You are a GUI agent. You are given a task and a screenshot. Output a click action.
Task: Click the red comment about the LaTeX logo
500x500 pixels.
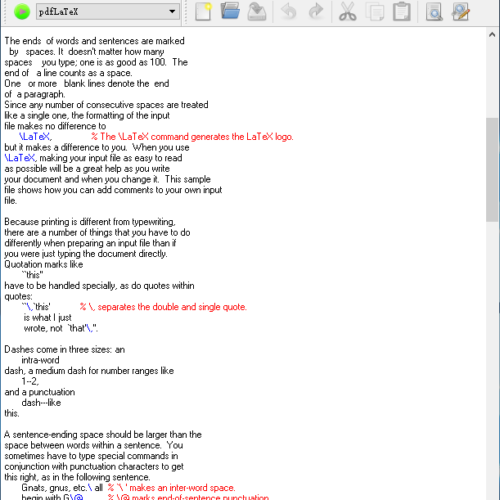pos(192,137)
